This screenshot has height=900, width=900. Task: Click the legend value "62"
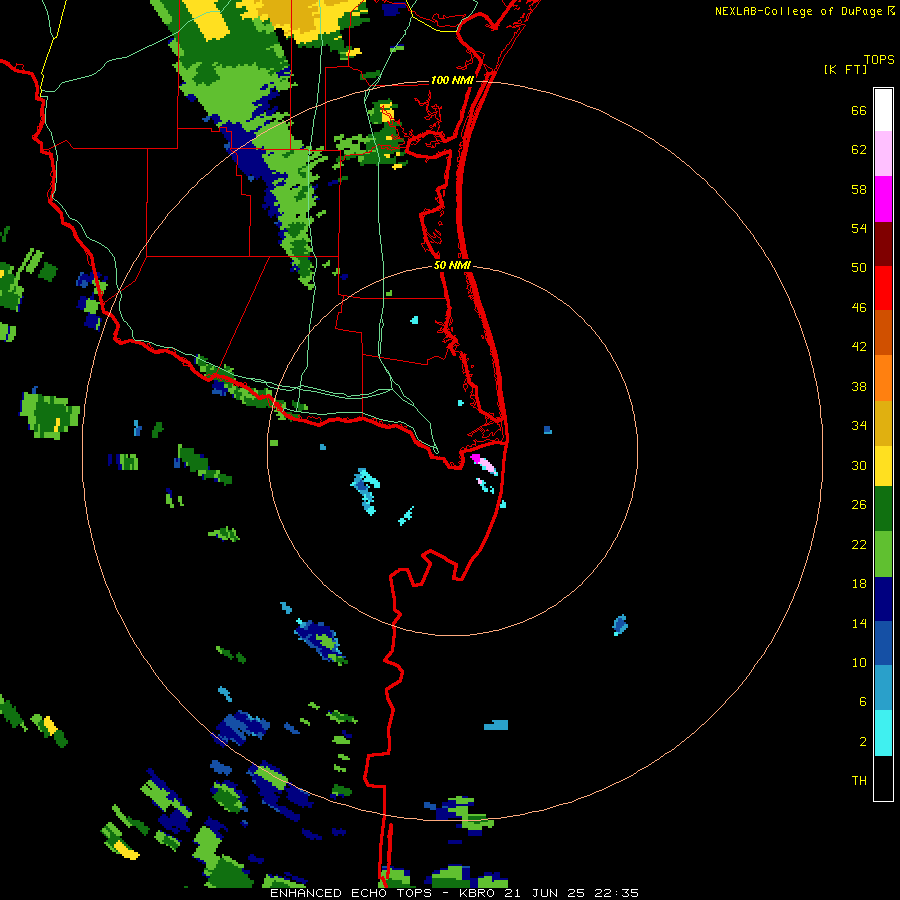859,150
